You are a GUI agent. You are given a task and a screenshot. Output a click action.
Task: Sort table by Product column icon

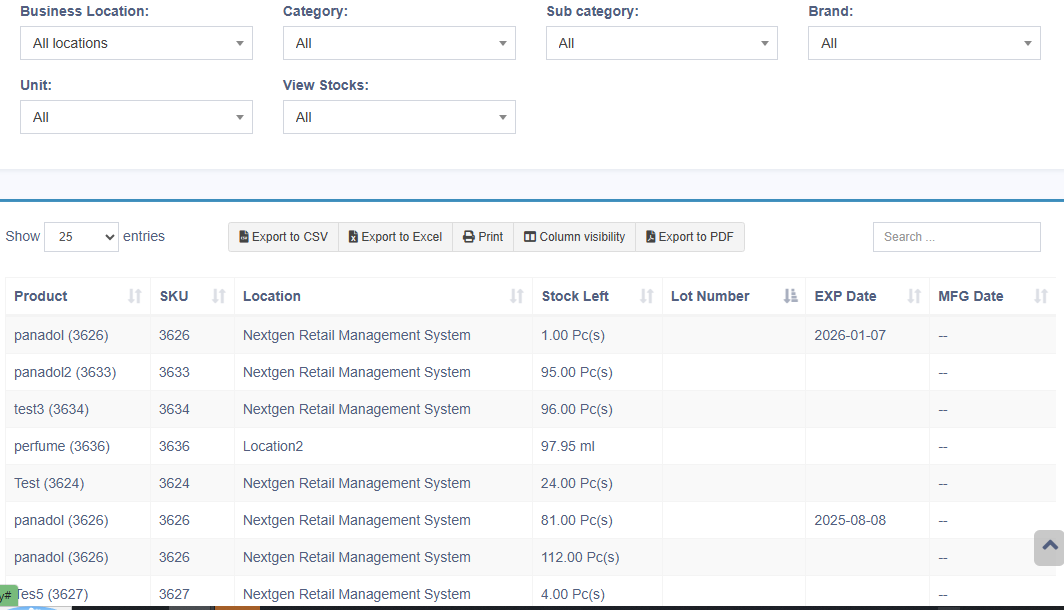pyautogui.click(x=135, y=296)
